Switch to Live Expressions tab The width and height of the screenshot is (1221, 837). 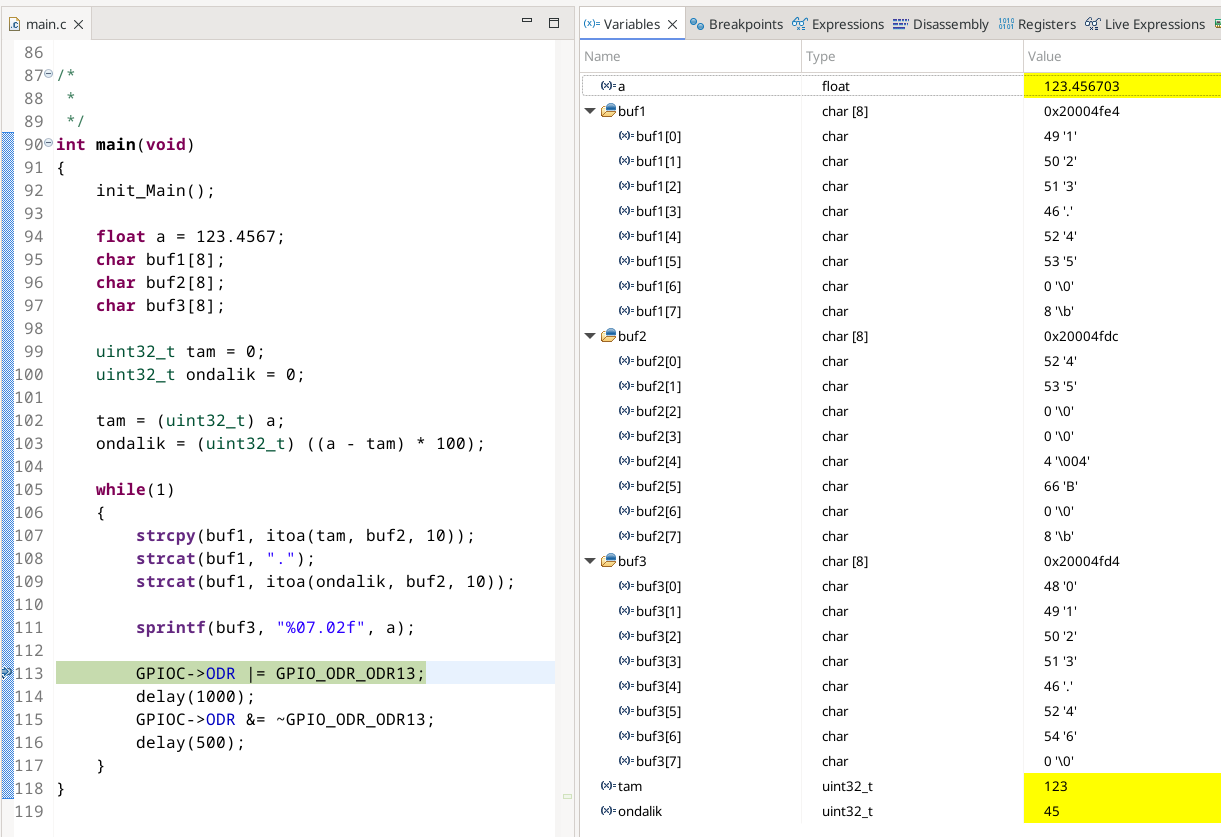coord(1146,24)
